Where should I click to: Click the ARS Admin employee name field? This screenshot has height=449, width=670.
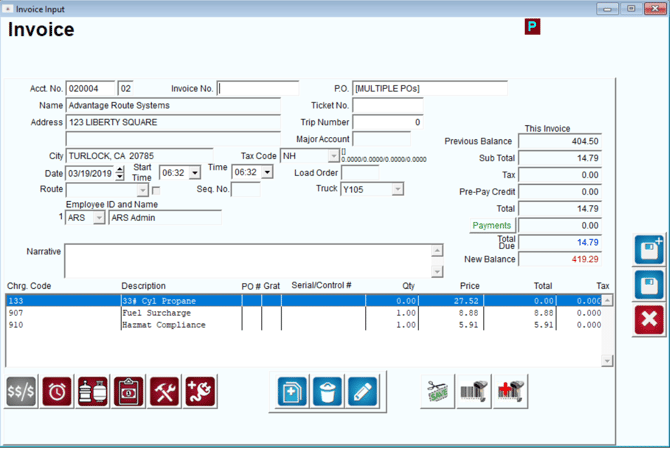(x=165, y=217)
